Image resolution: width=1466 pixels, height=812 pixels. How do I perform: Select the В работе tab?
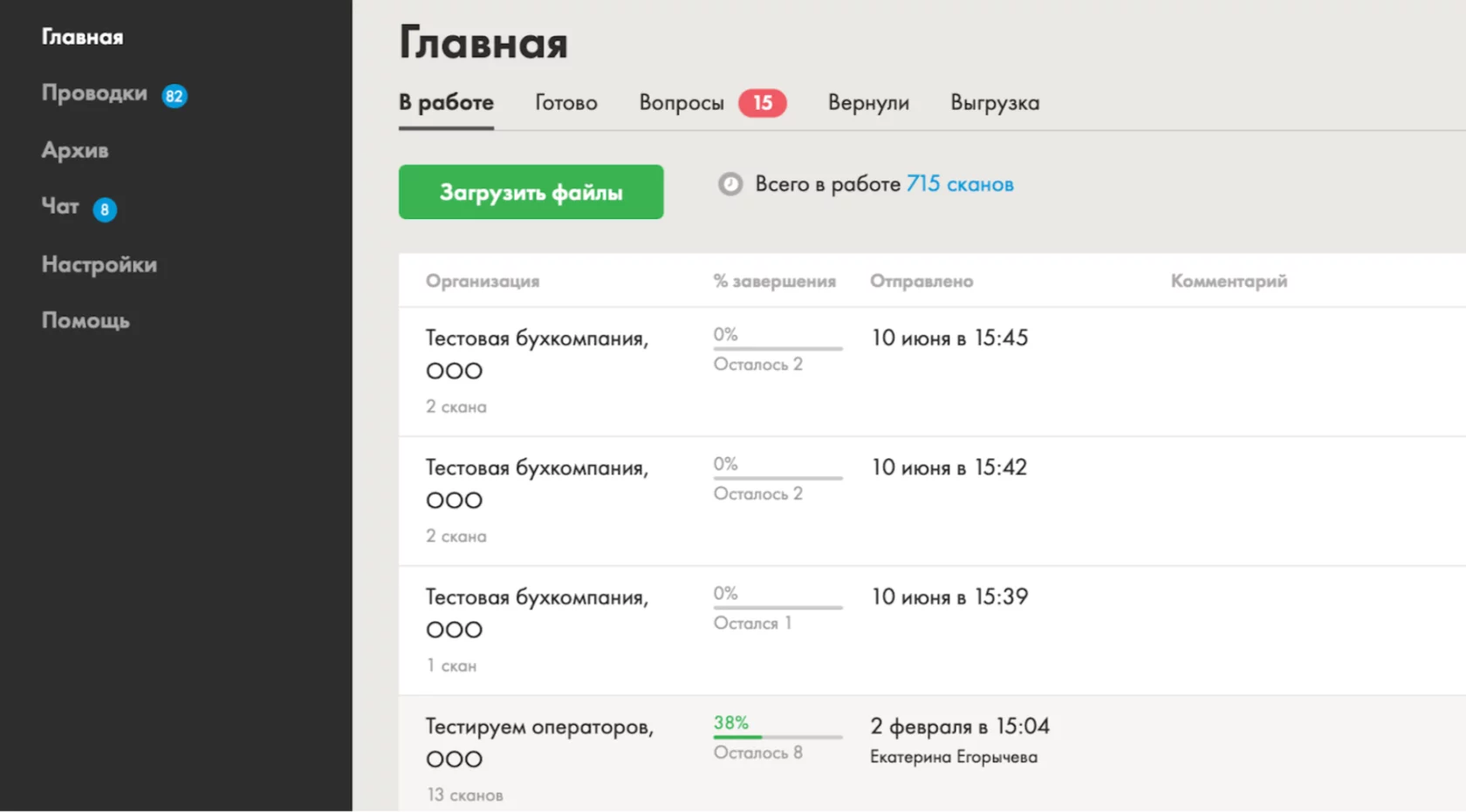[x=446, y=103]
